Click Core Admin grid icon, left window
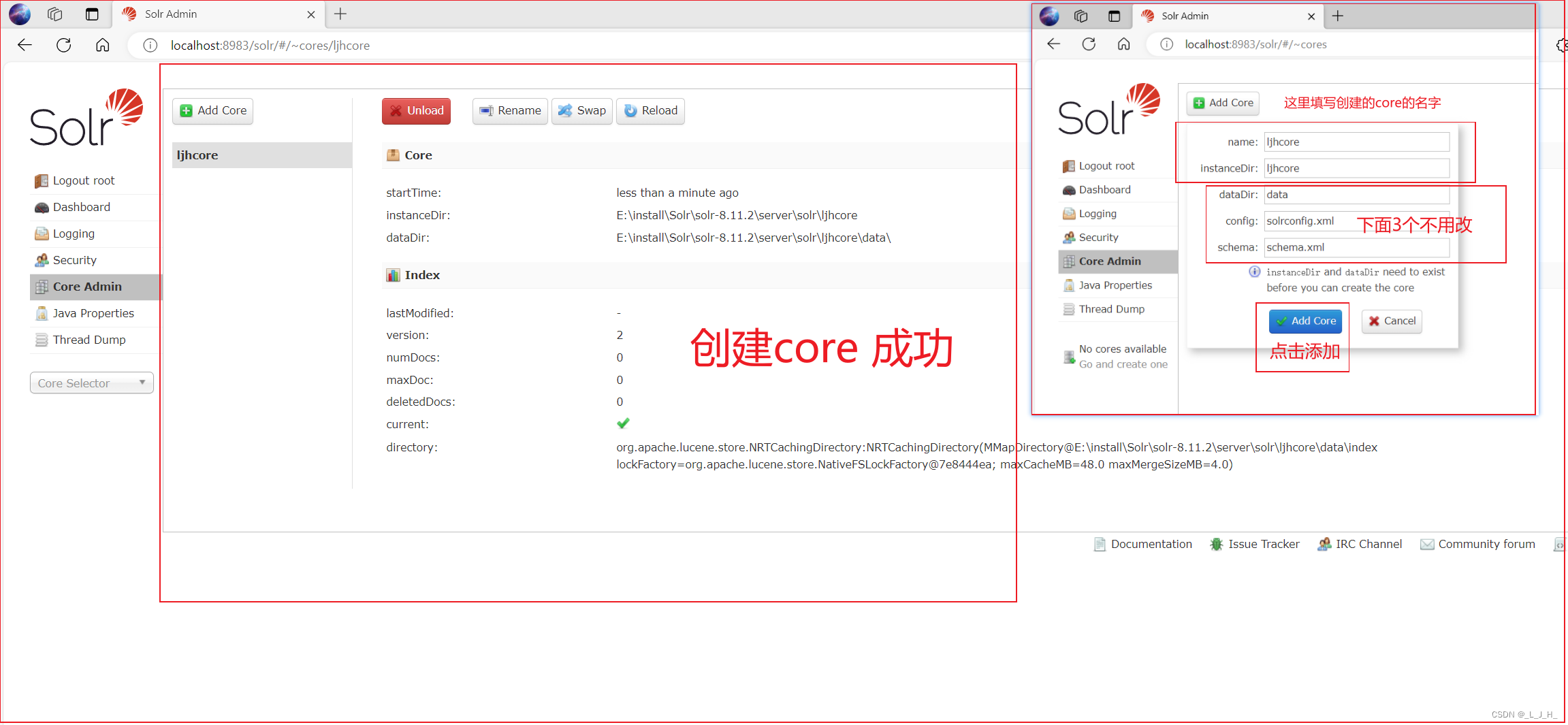Image resolution: width=1568 pixels, height=725 pixels. click(42, 287)
